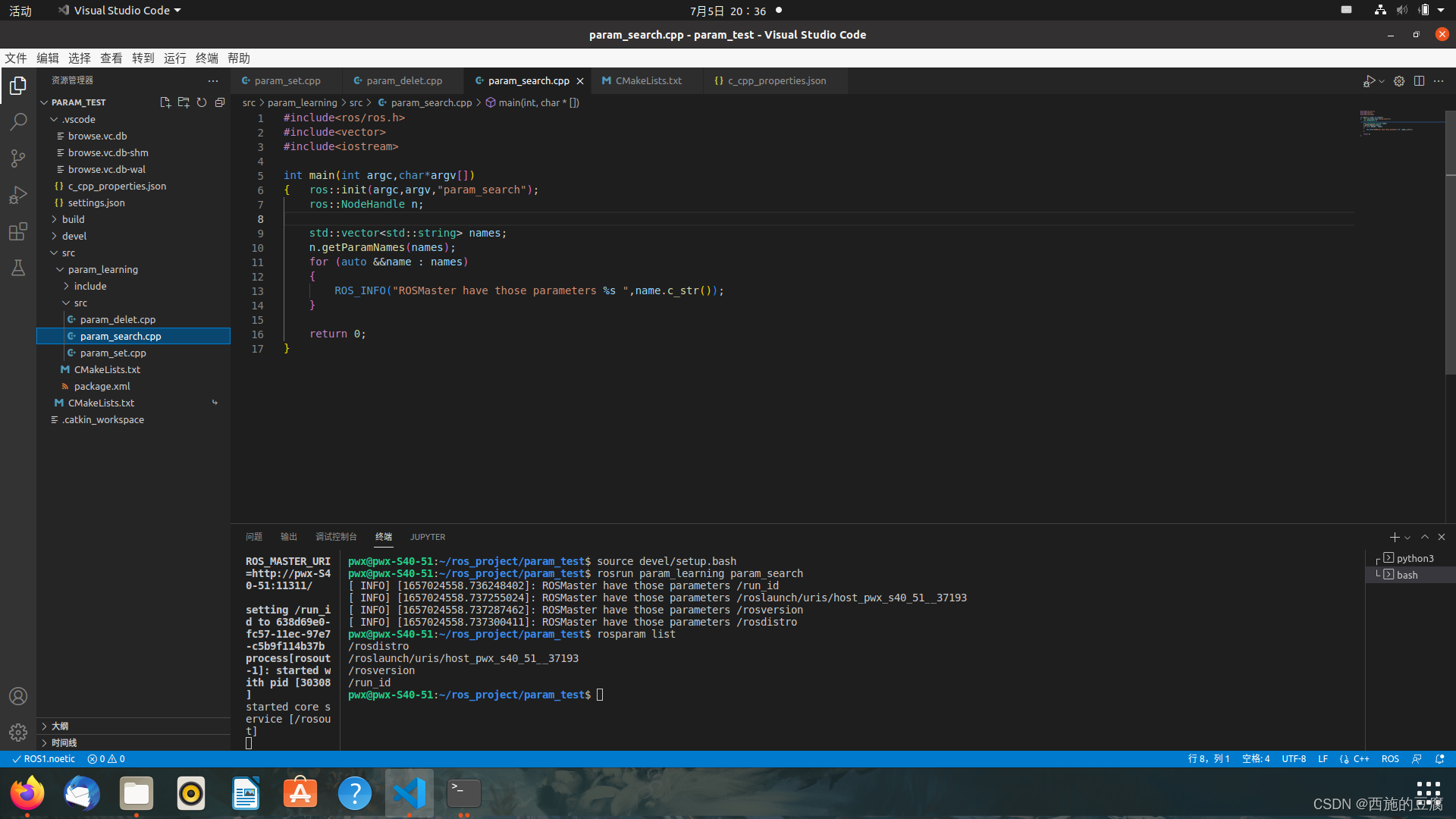Toggle maximize of the terminal panel

pyautogui.click(x=1425, y=537)
